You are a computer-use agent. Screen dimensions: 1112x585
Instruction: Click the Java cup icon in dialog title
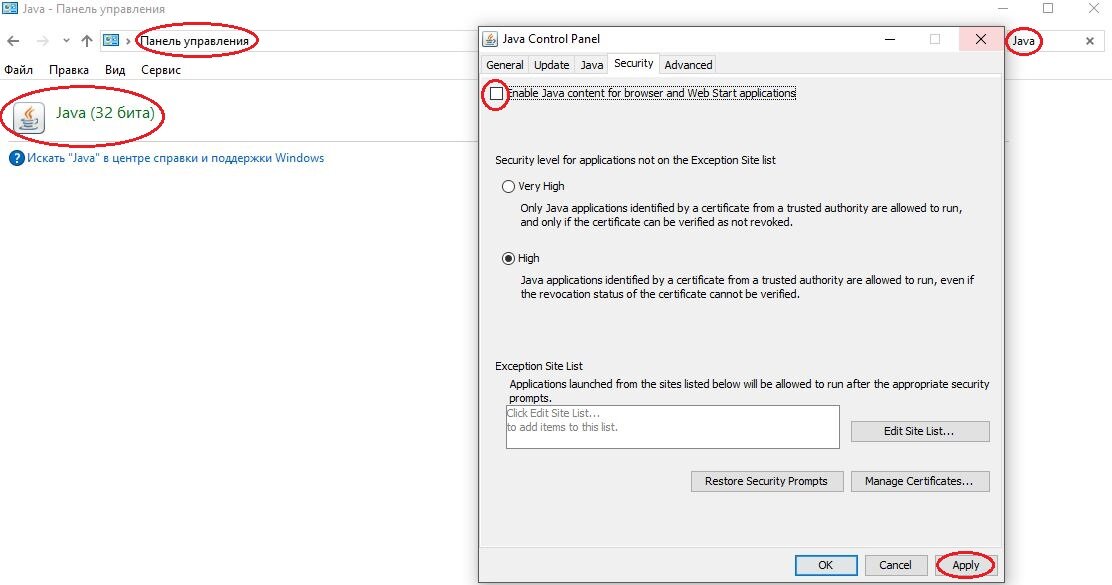pos(490,39)
